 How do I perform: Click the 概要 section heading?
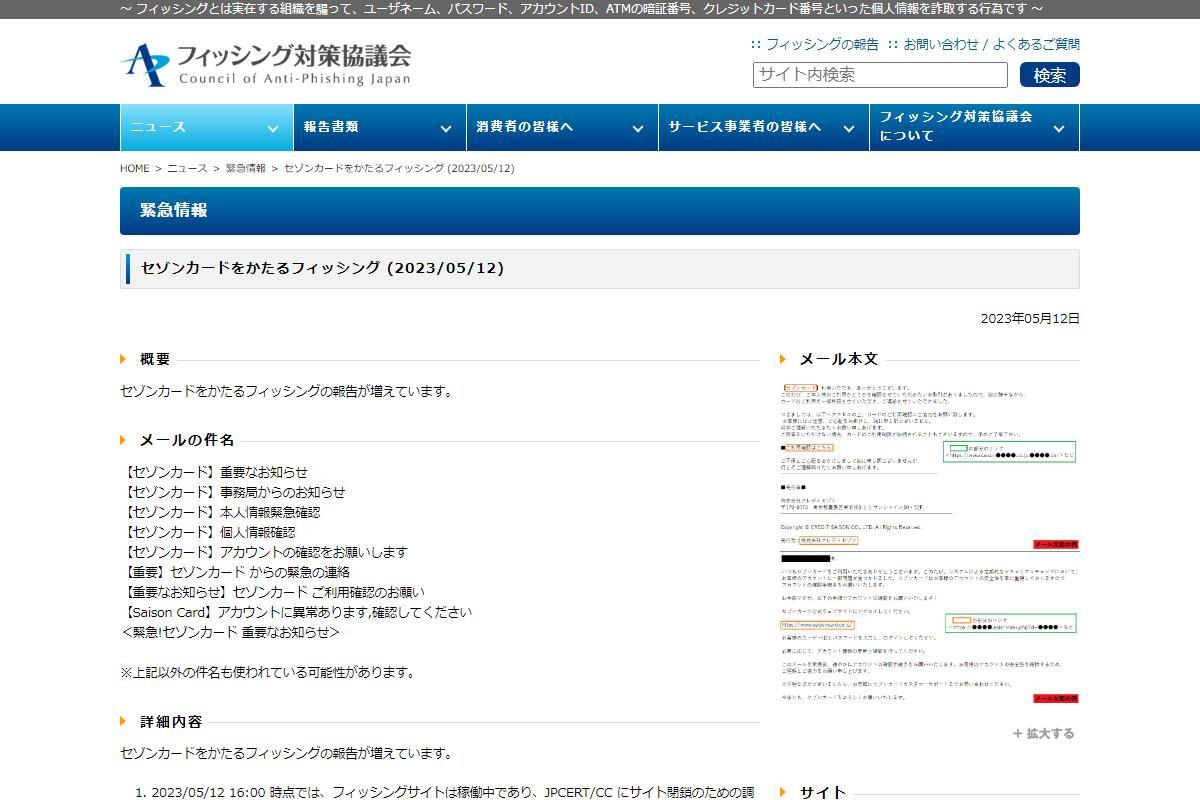pos(155,359)
